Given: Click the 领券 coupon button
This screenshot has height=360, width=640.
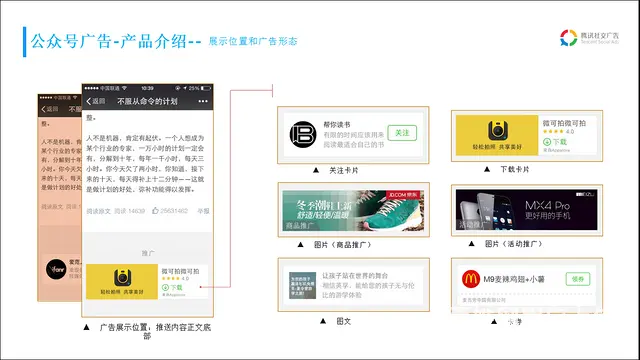Looking at the screenshot, I should coord(578,279).
